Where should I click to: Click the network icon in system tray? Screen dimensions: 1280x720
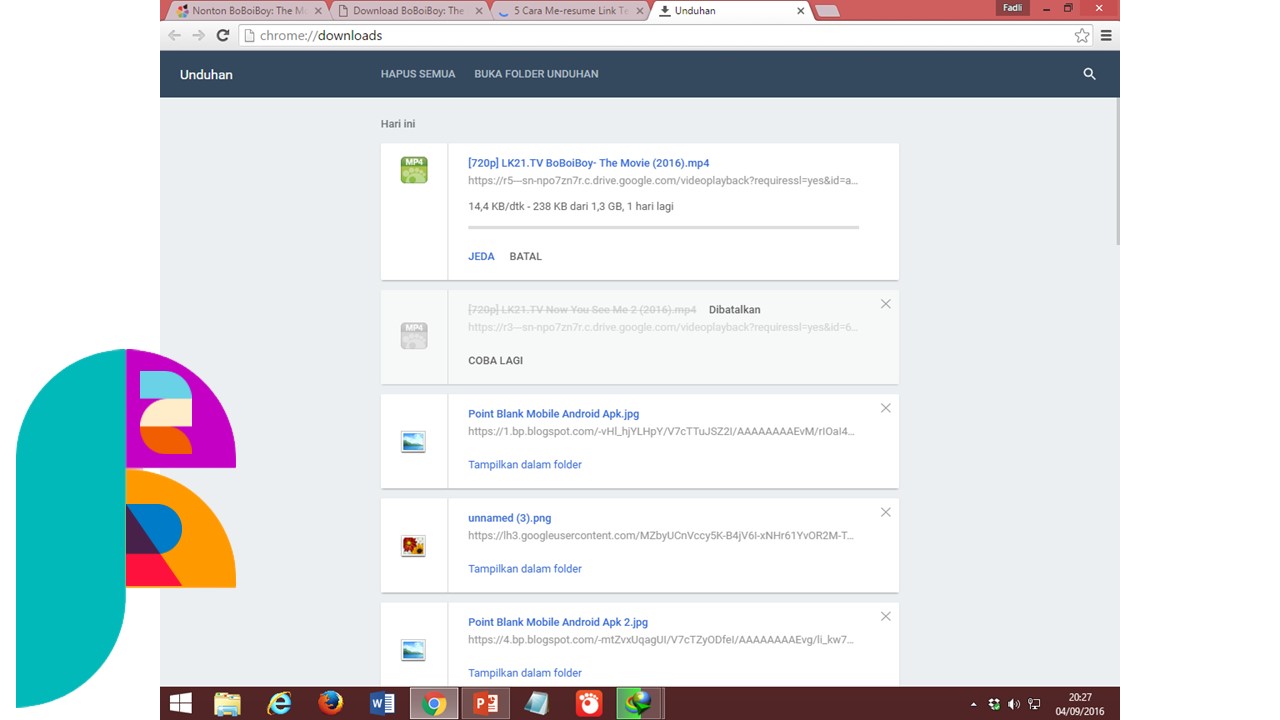pos(1035,704)
